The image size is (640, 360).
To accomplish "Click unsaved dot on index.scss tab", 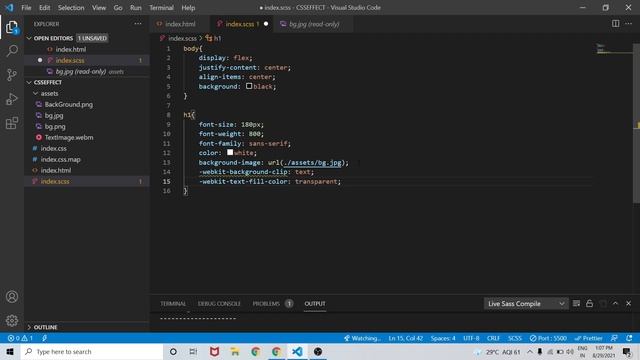I will pos(266,24).
